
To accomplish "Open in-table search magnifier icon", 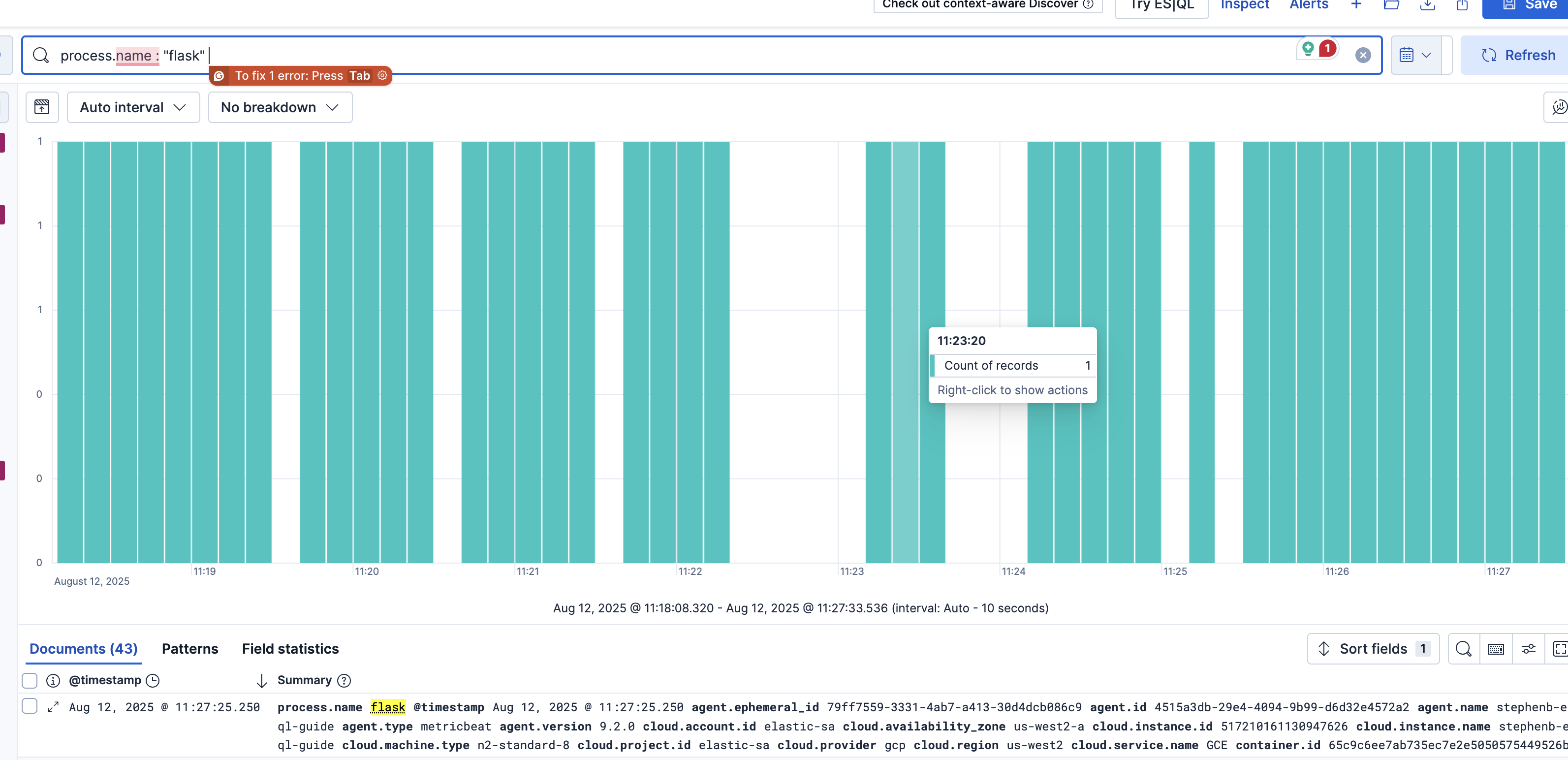I will pos(1463,649).
